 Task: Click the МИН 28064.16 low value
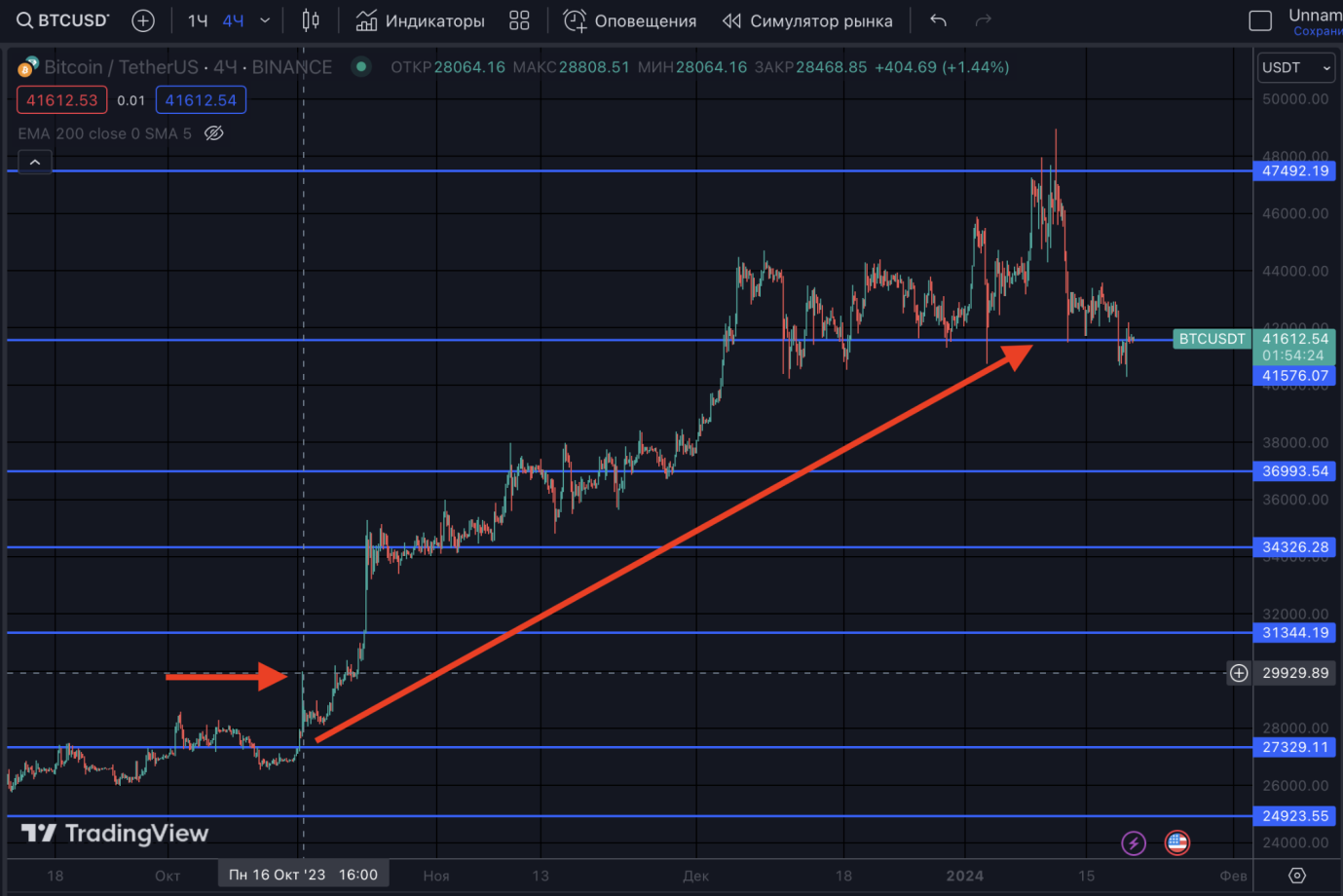(692, 67)
